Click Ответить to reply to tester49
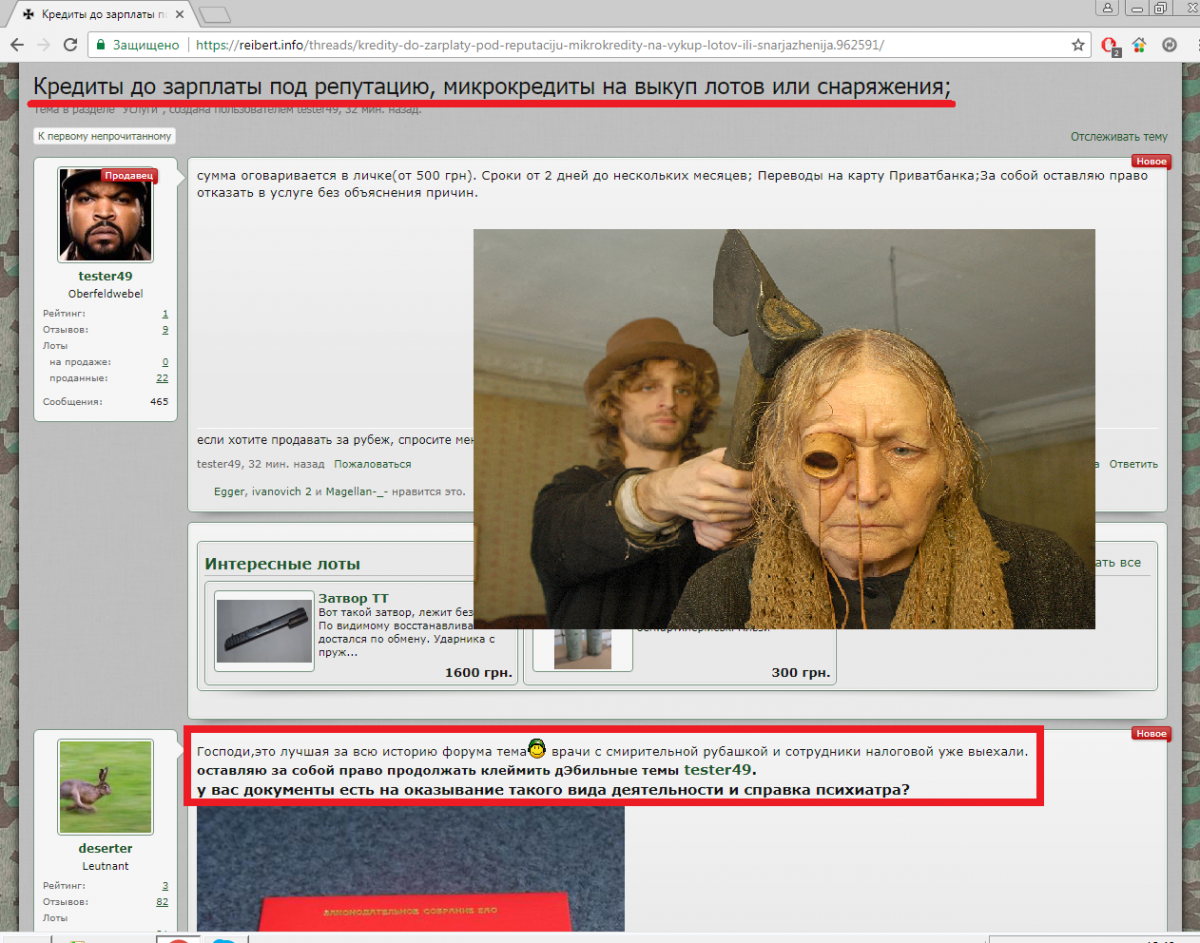 click(1133, 464)
